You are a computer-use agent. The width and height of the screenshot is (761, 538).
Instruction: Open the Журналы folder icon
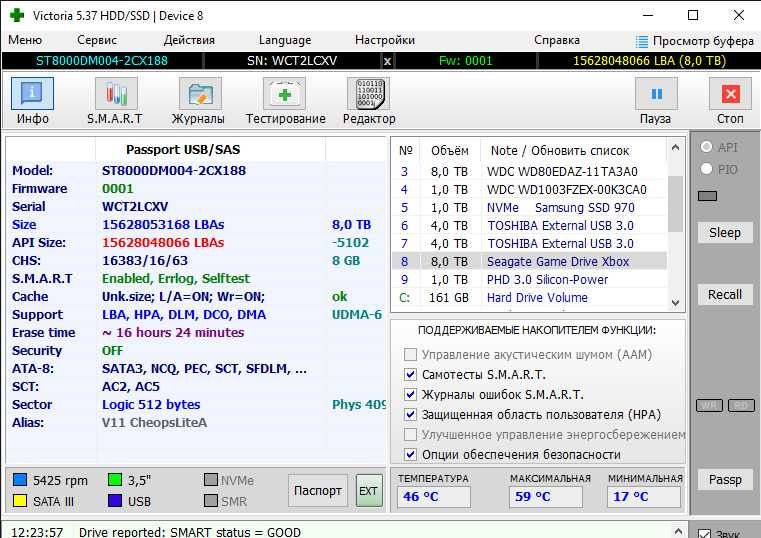point(200,94)
